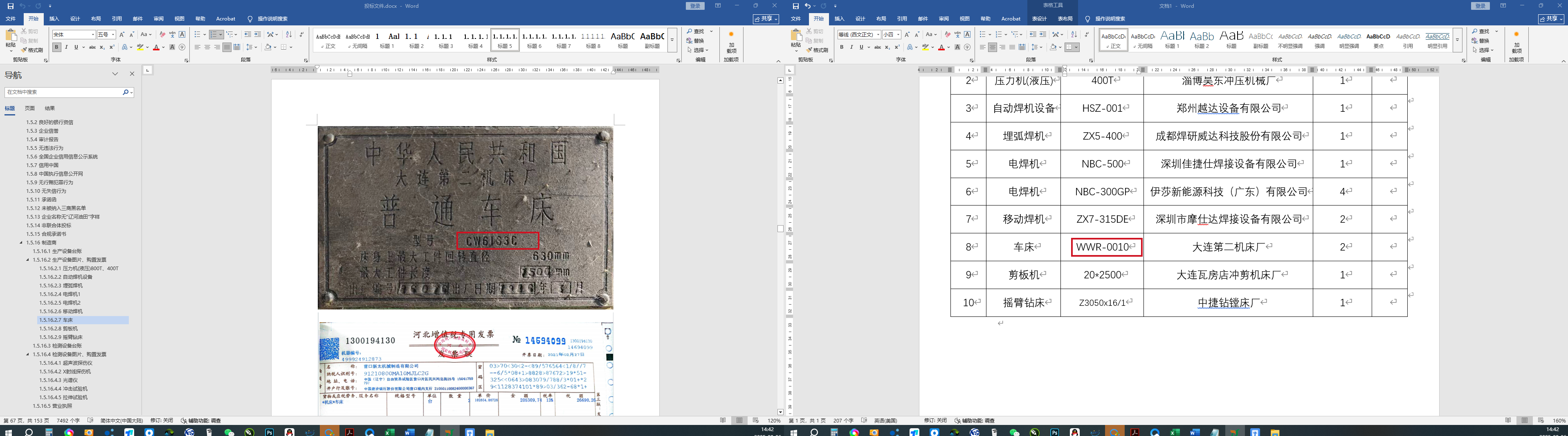Open WeChat from the left taskbar

[229, 432]
